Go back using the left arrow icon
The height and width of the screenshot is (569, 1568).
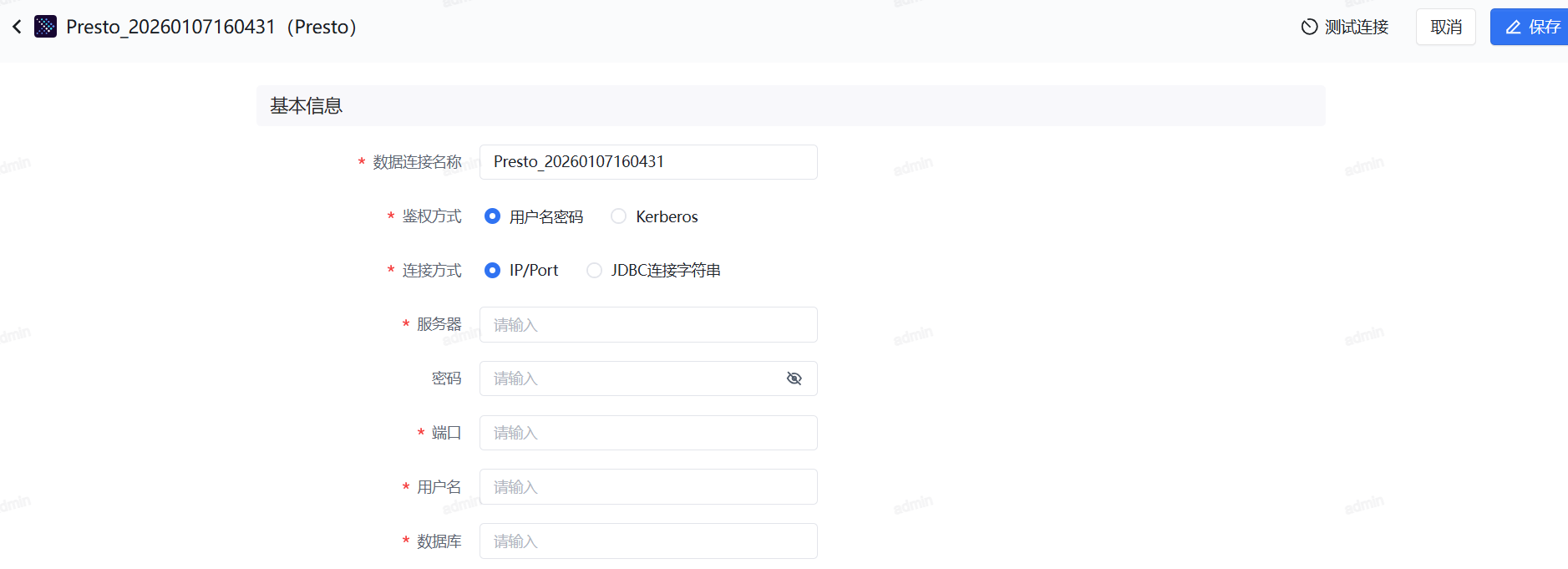coord(17,27)
